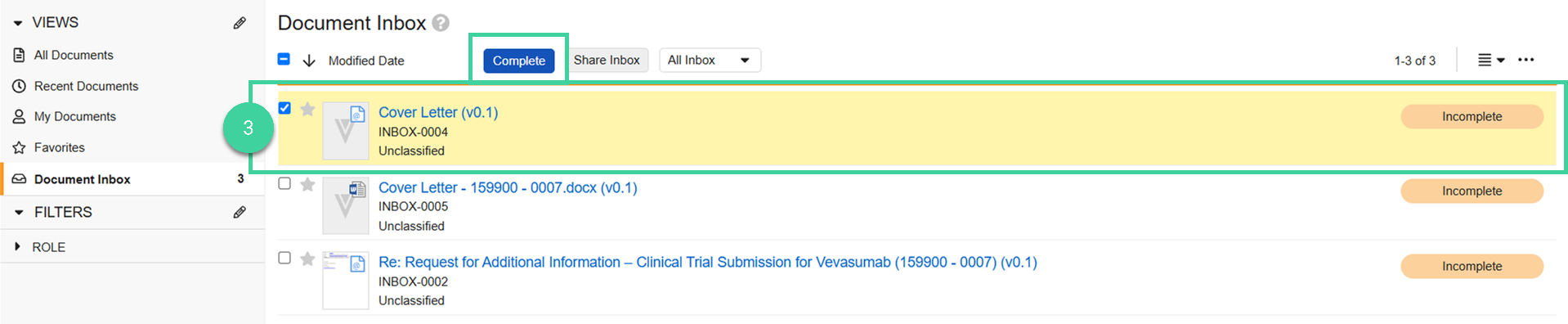Click the Share Inbox button
1568x324 pixels.
pyautogui.click(x=607, y=60)
